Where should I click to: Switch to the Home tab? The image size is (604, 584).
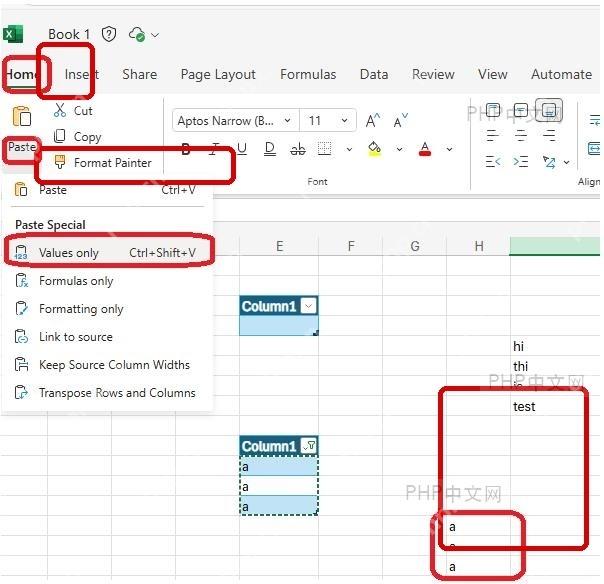pyautogui.click(x=21, y=74)
